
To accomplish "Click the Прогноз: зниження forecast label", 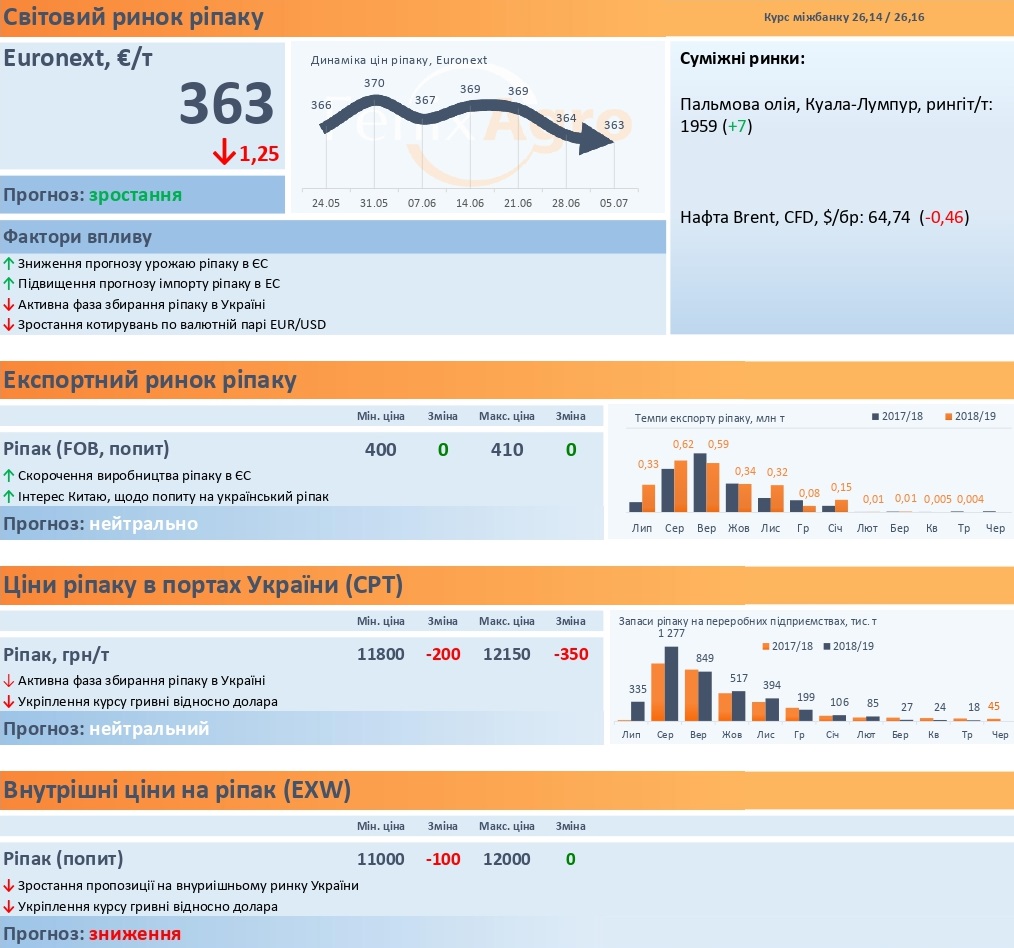I will click(x=92, y=934).
